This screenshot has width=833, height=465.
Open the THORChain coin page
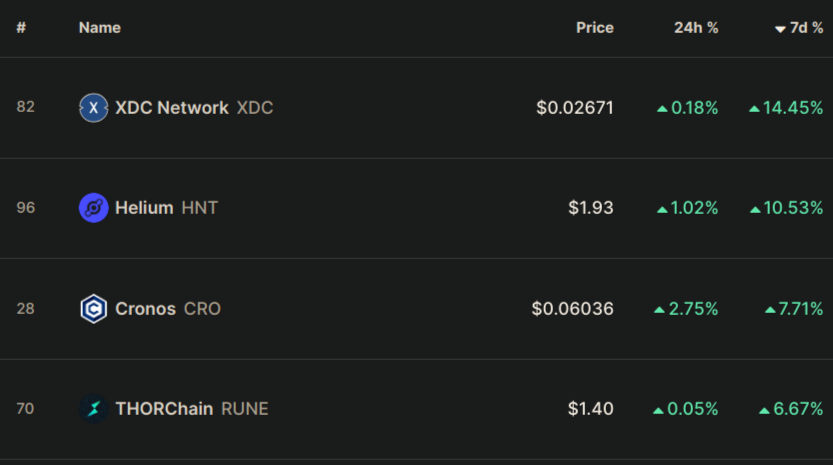point(164,409)
